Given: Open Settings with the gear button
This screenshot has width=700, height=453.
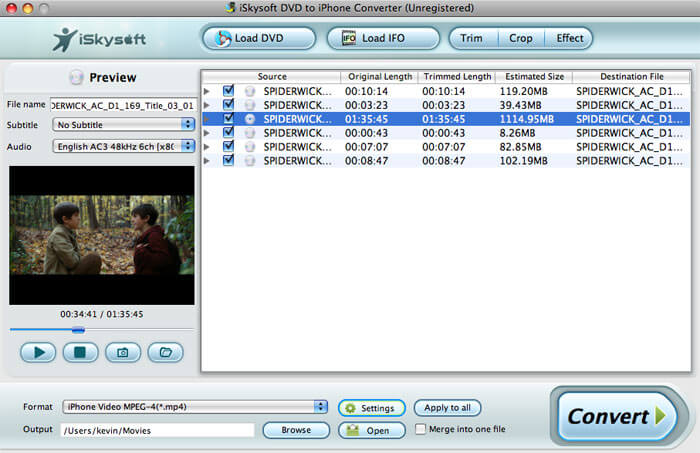Looking at the screenshot, I should [372, 408].
